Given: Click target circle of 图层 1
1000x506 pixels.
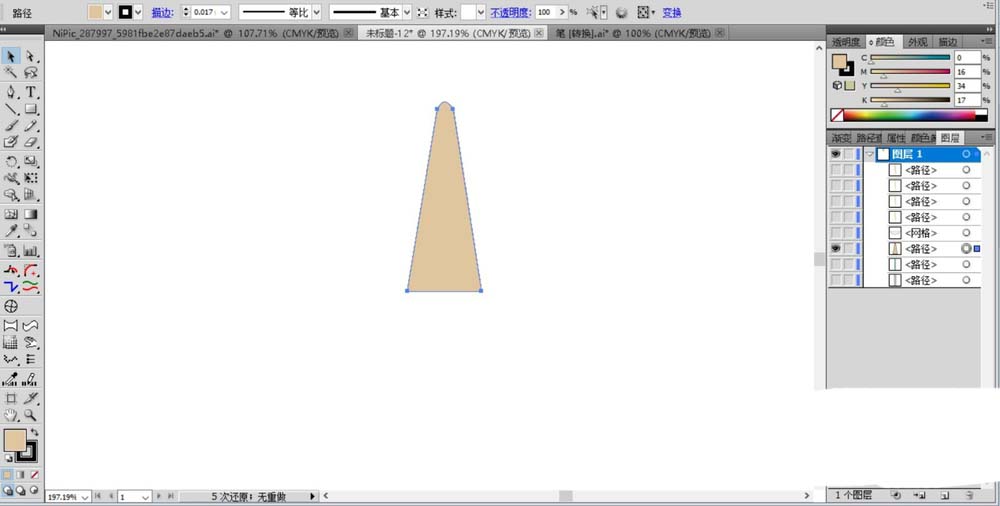Looking at the screenshot, I should 966,154.
